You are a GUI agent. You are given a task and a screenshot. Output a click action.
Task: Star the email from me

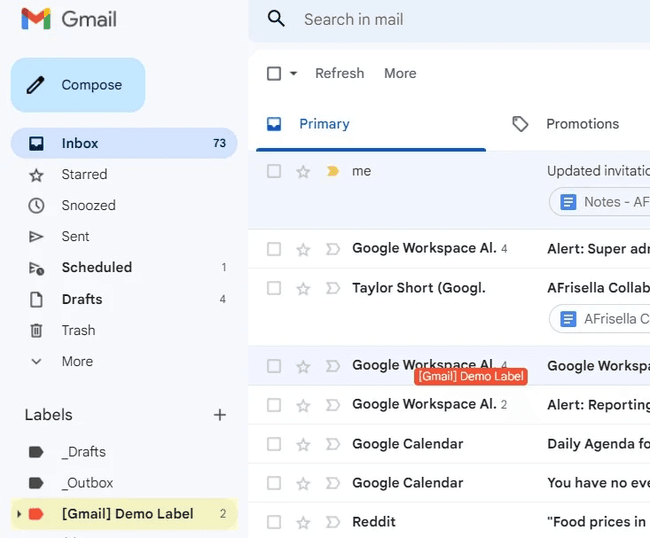(x=303, y=172)
